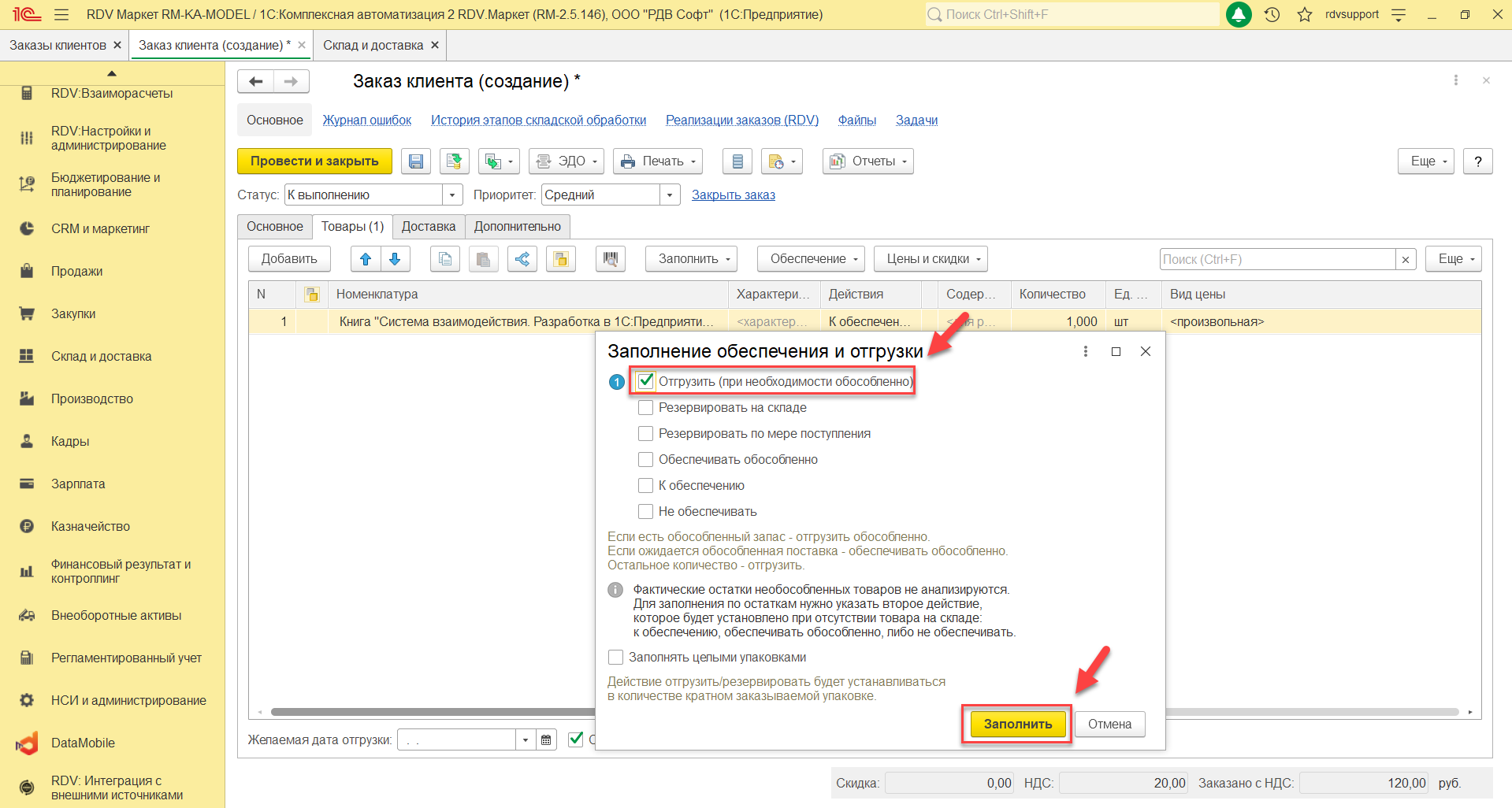Click the Закрыть заказ link
The width and height of the screenshot is (1512, 808).
pyautogui.click(x=733, y=195)
